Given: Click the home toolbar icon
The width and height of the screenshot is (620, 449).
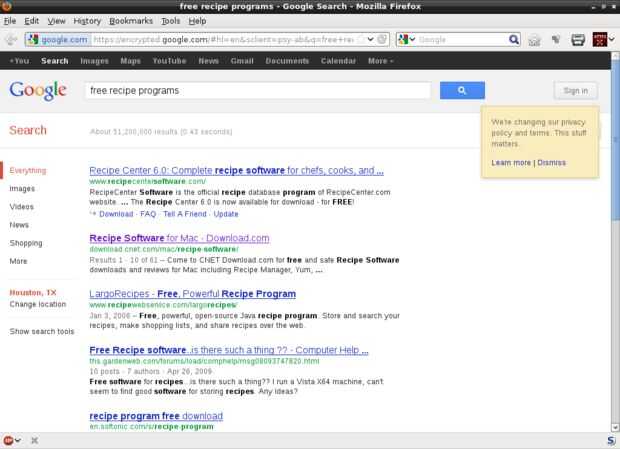Looking at the screenshot, I should 534,40.
